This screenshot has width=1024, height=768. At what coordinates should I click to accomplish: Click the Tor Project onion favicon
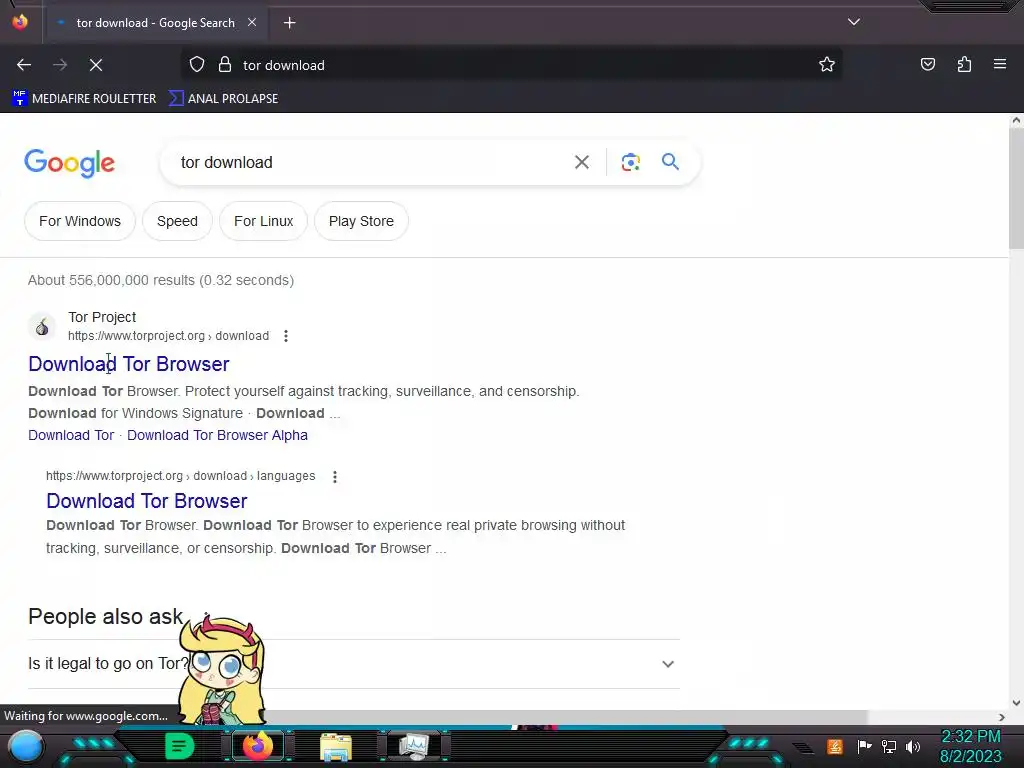click(42, 326)
